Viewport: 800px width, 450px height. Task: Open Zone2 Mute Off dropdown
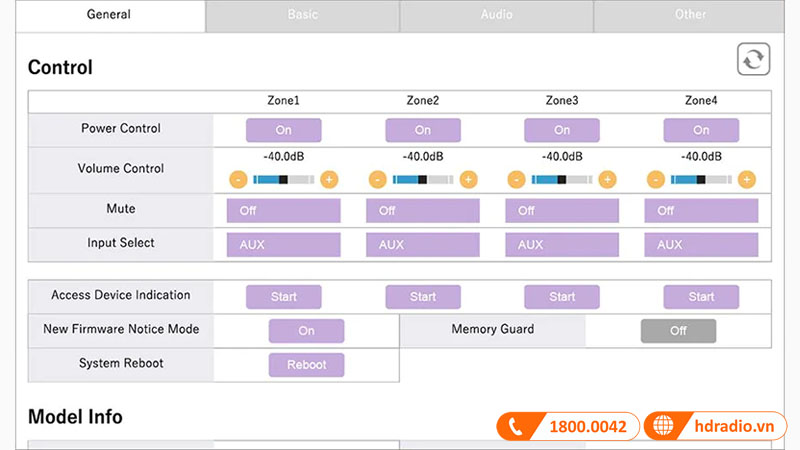pyautogui.click(x=423, y=211)
